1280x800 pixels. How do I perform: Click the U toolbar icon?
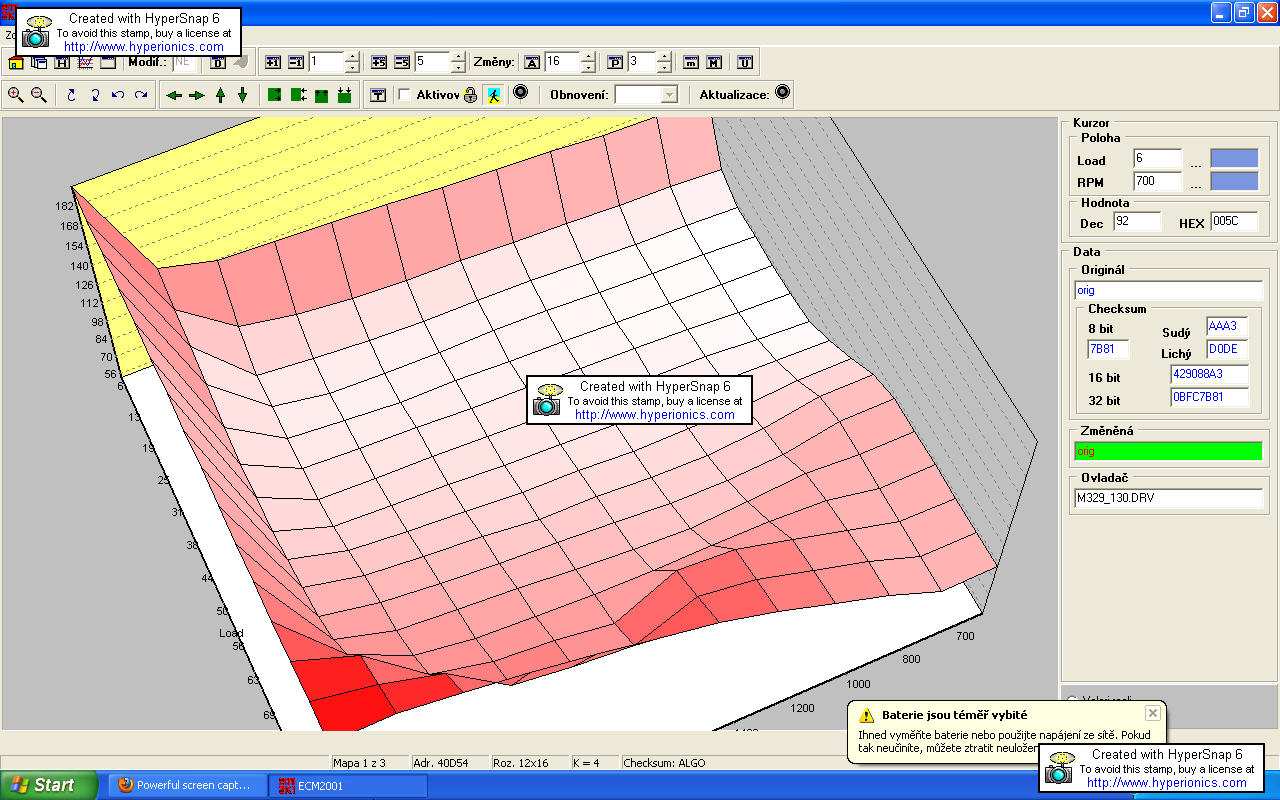(x=745, y=62)
